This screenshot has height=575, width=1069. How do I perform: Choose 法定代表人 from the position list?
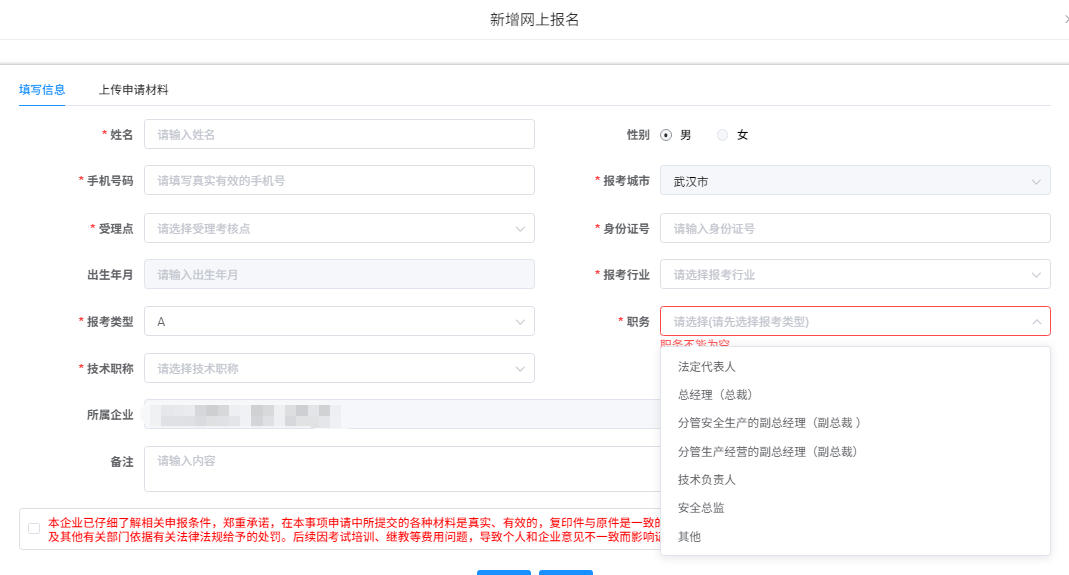click(707, 367)
